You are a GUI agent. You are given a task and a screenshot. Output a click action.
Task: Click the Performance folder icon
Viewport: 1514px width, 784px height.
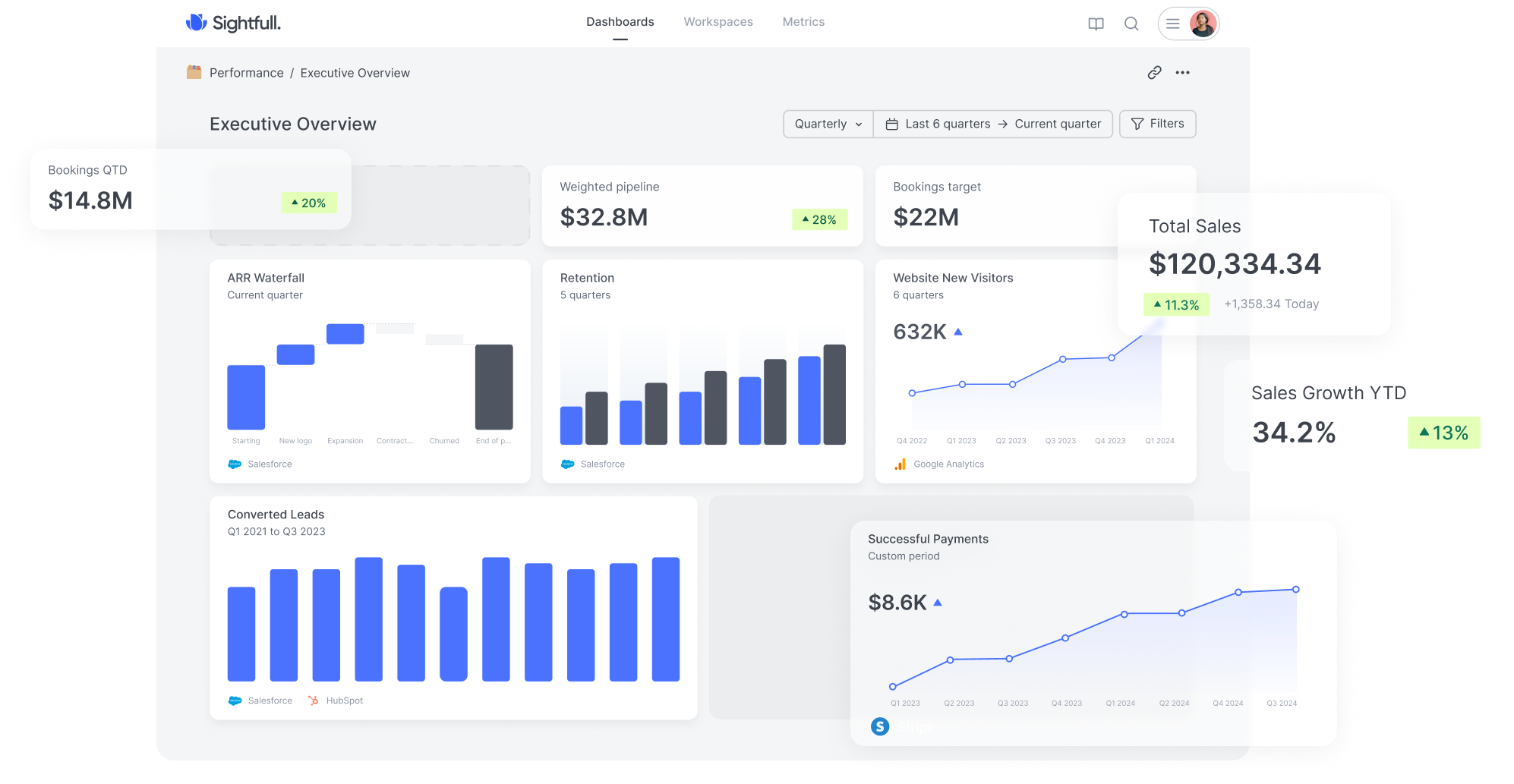(x=194, y=72)
